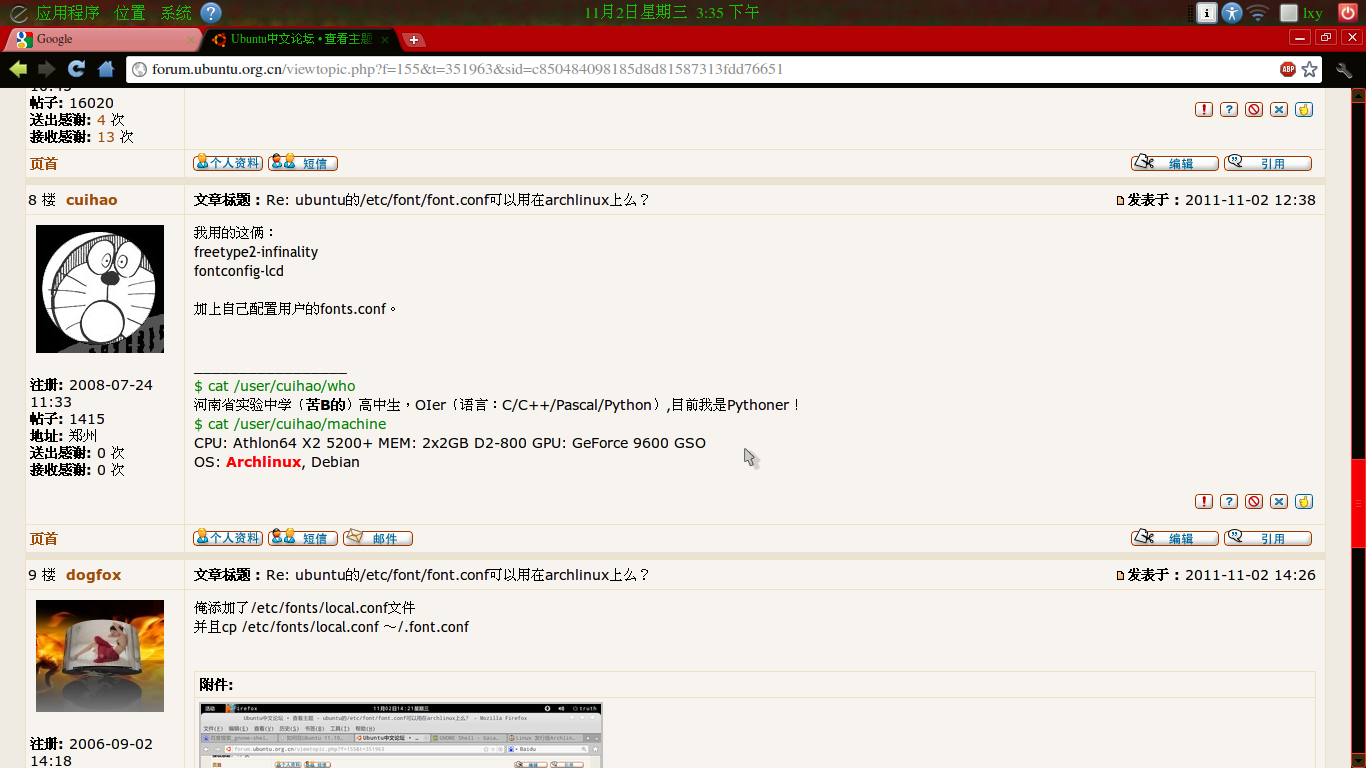Click the post icon beside 发表于 2011-11-02 12:38
This screenshot has height=768, width=1366.
point(1120,200)
